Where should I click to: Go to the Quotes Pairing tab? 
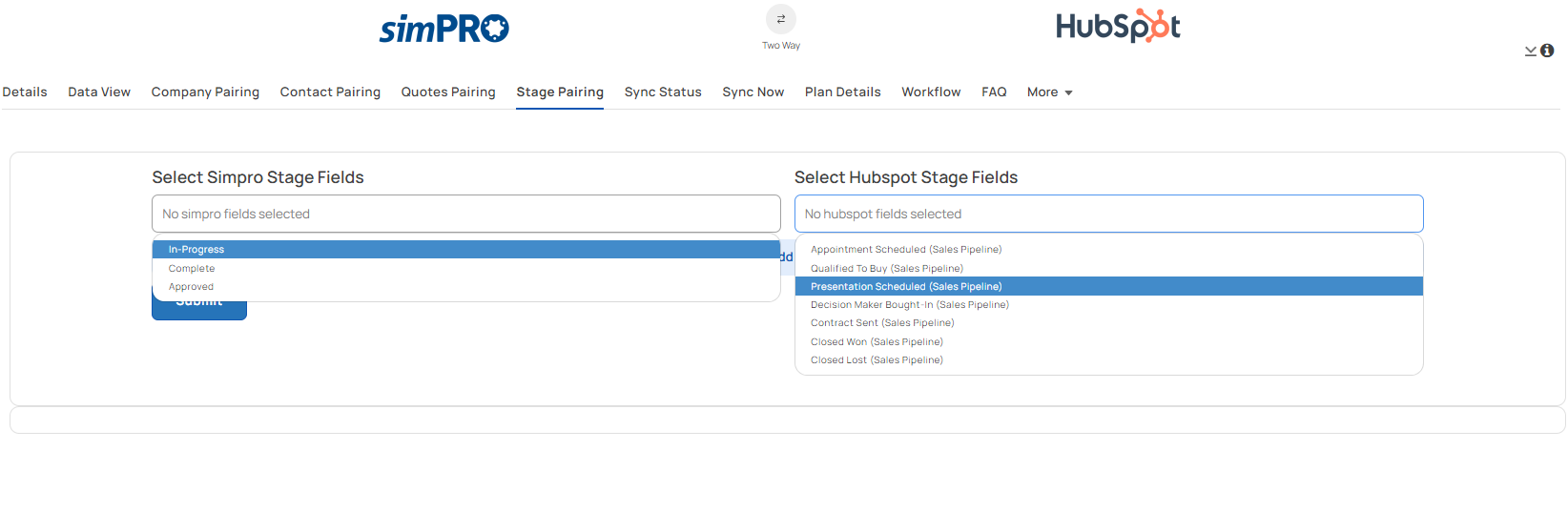pyautogui.click(x=448, y=92)
